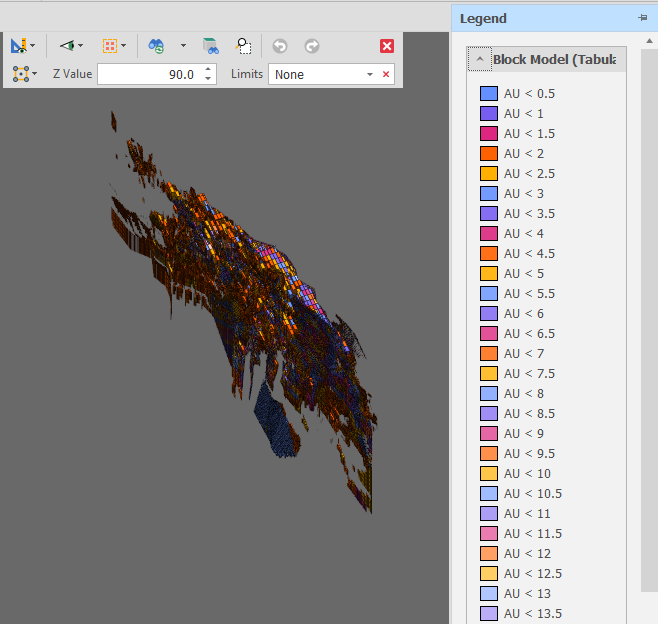Close the toolbar with the red X button

[x=387, y=46]
